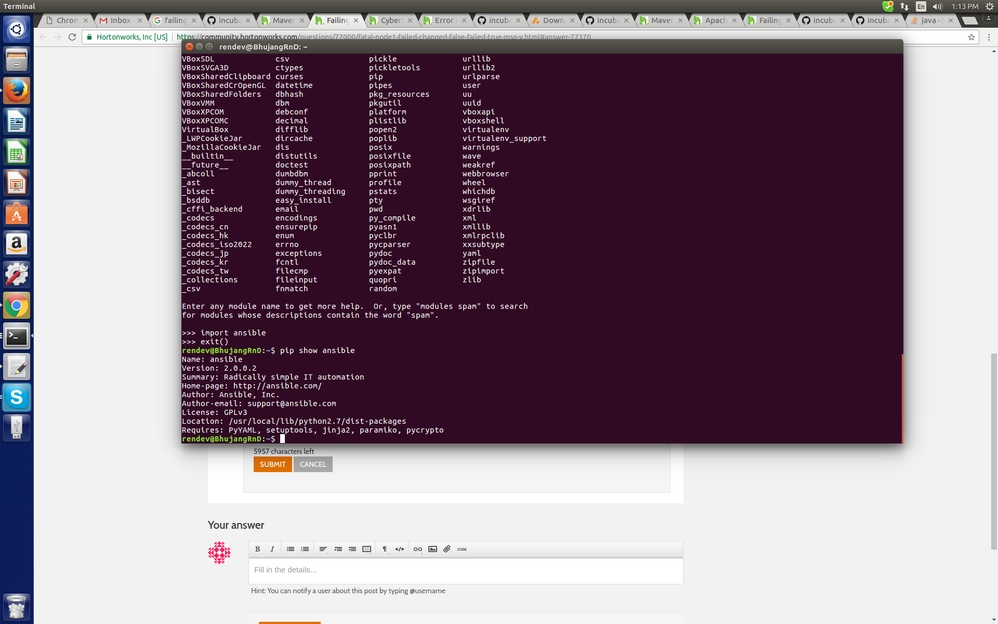Click 'Version: 2.0.0.2' in terminal output
The height and width of the screenshot is (624, 998).
pos(219,368)
